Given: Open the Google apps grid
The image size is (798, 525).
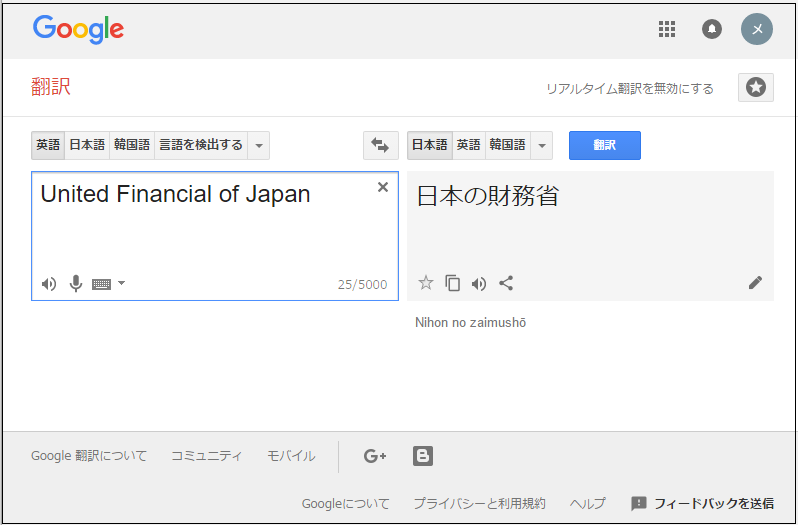Looking at the screenshot, I should pos(667,29).
